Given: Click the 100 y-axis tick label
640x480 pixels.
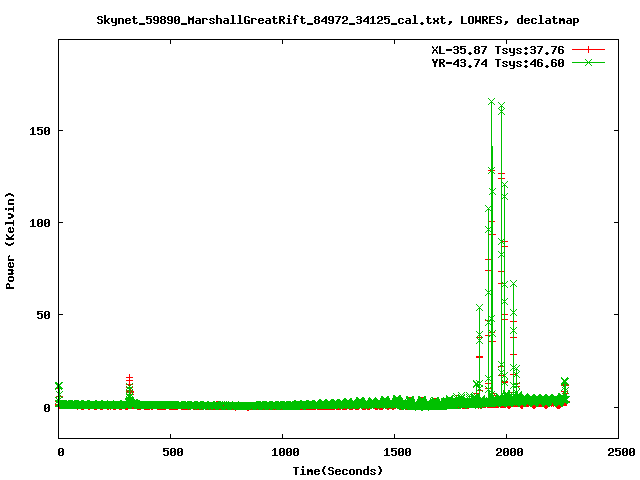Looking at the screenshot, I should [40, 223].
